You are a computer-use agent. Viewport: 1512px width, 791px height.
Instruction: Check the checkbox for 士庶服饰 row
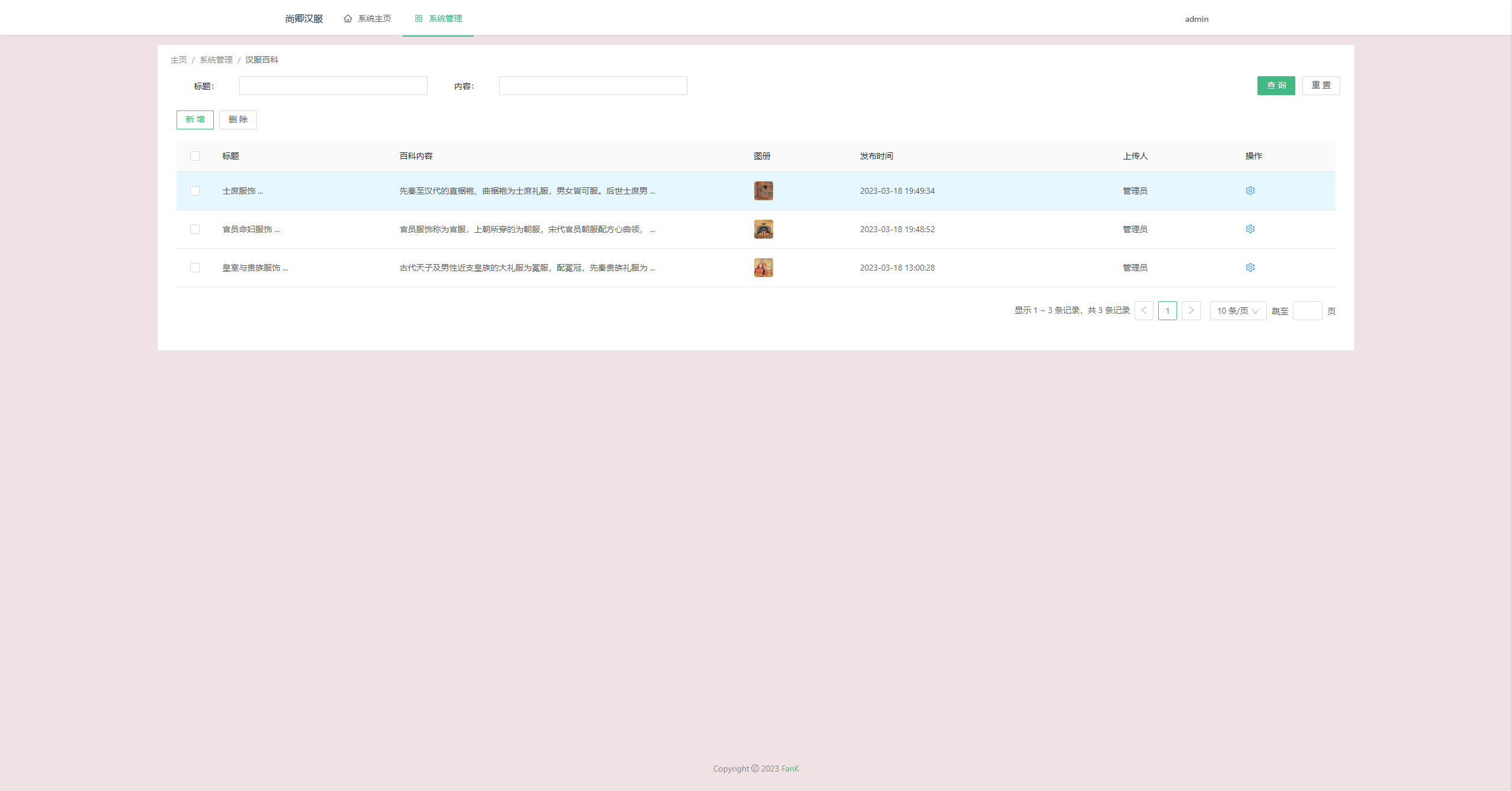(x=195, y=190)
